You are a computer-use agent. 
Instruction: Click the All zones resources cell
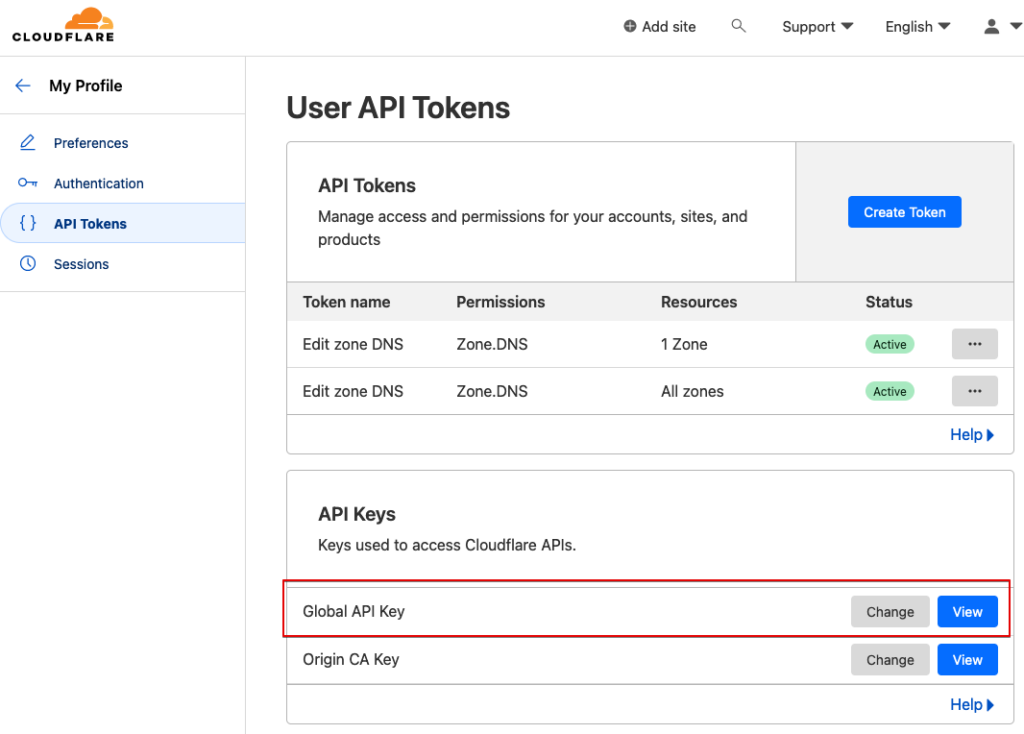click(692, 391)
